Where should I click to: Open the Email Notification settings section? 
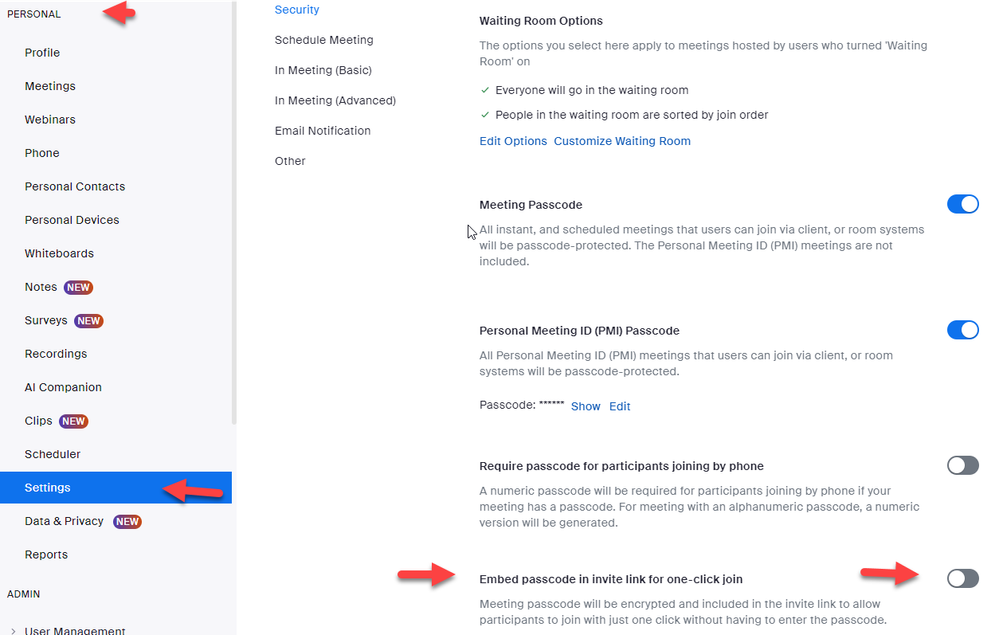322,131
